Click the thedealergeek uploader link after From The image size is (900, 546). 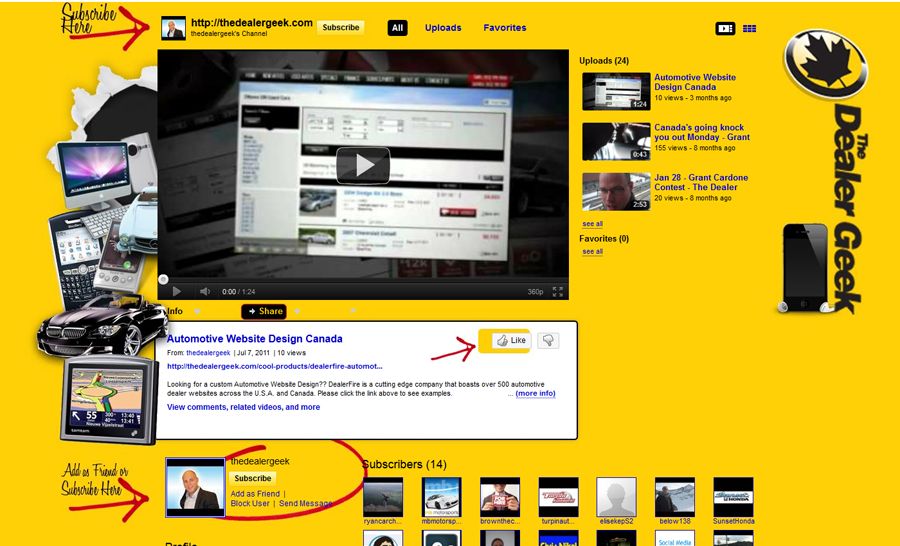[208, 353]
